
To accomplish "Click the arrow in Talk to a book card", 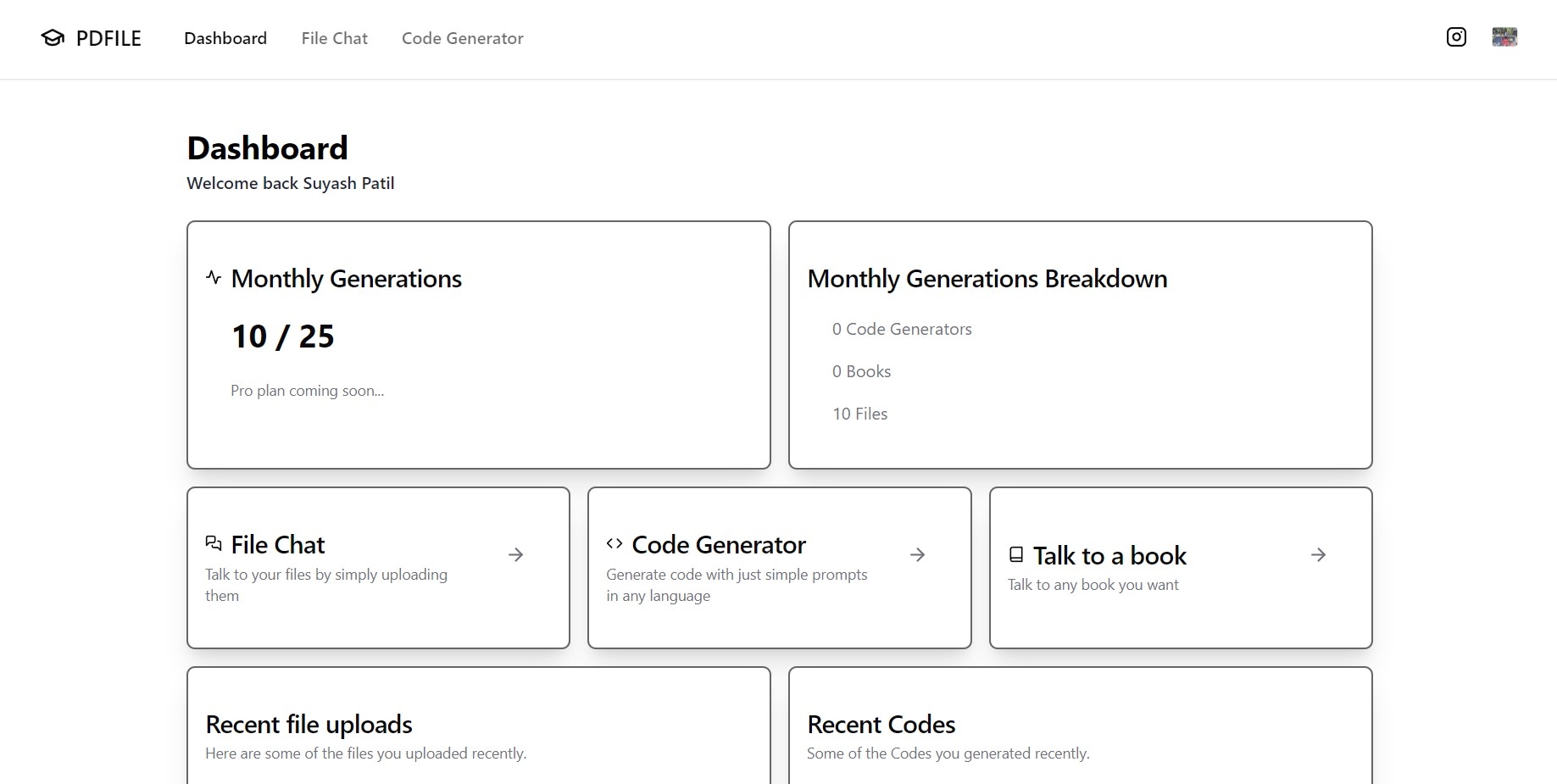I will point(1318,555).
